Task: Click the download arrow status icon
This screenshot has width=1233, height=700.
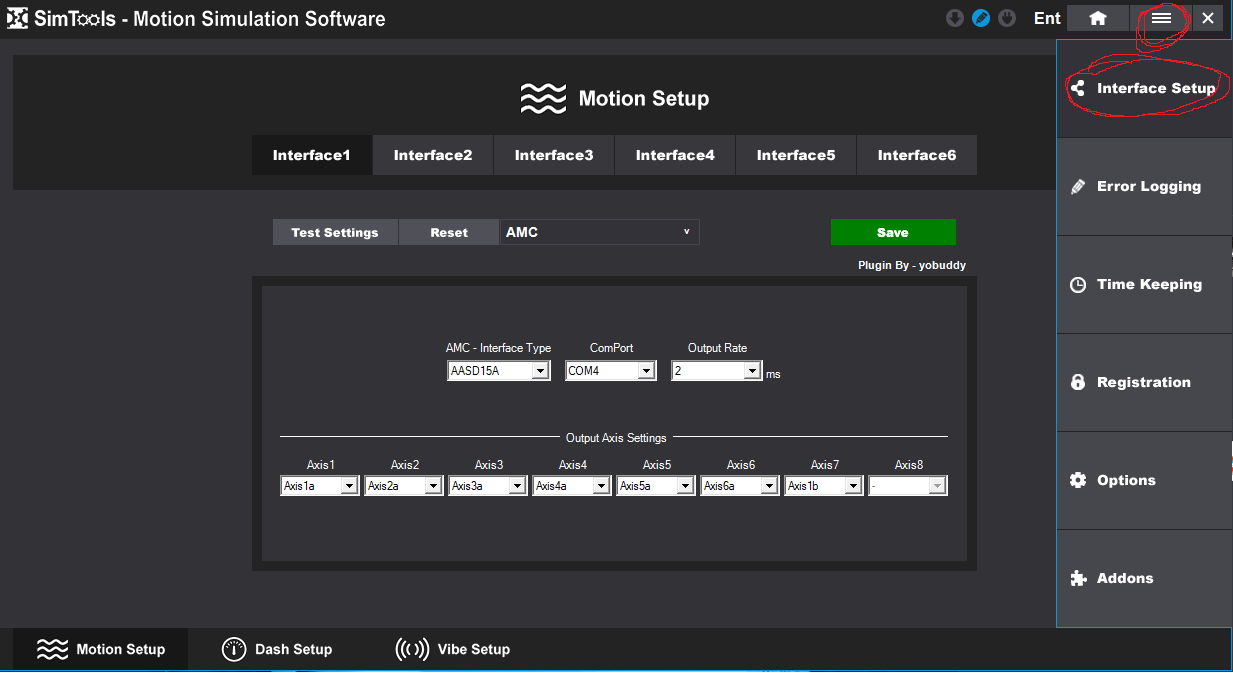Action: click(x=955, y=18)
